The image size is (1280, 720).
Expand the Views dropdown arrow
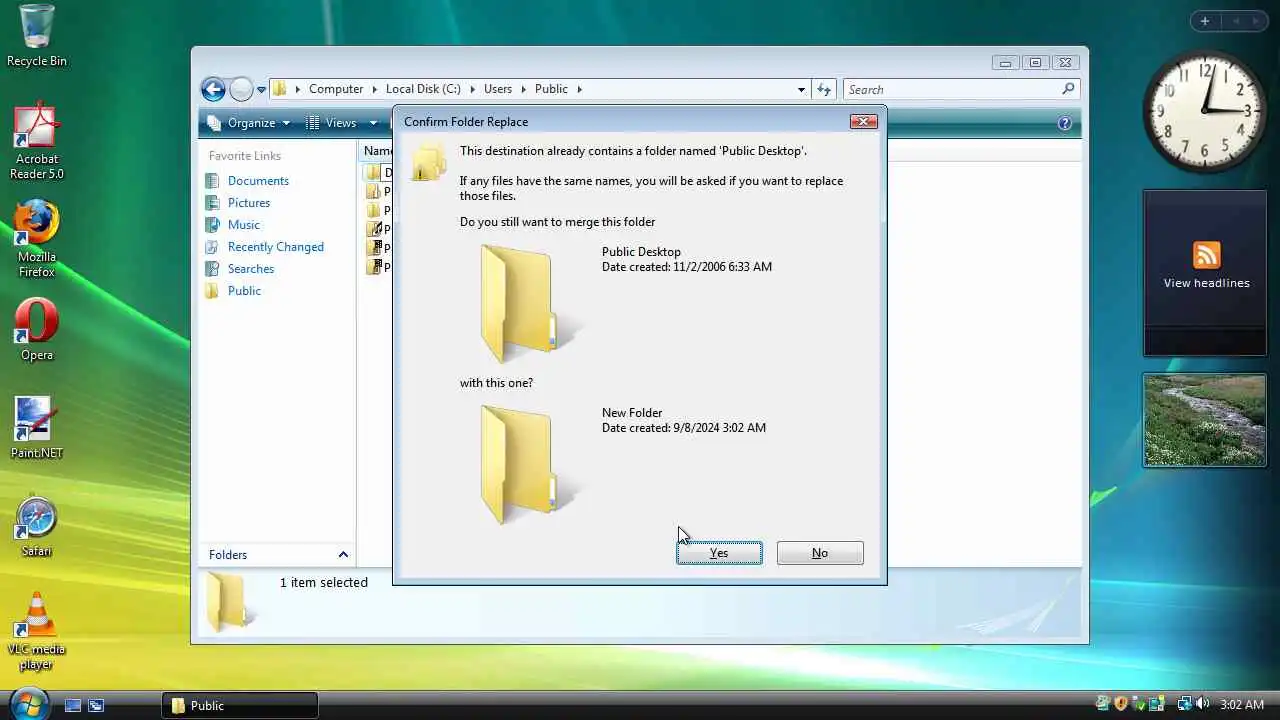pyautogui.click(x=374, y=123)
